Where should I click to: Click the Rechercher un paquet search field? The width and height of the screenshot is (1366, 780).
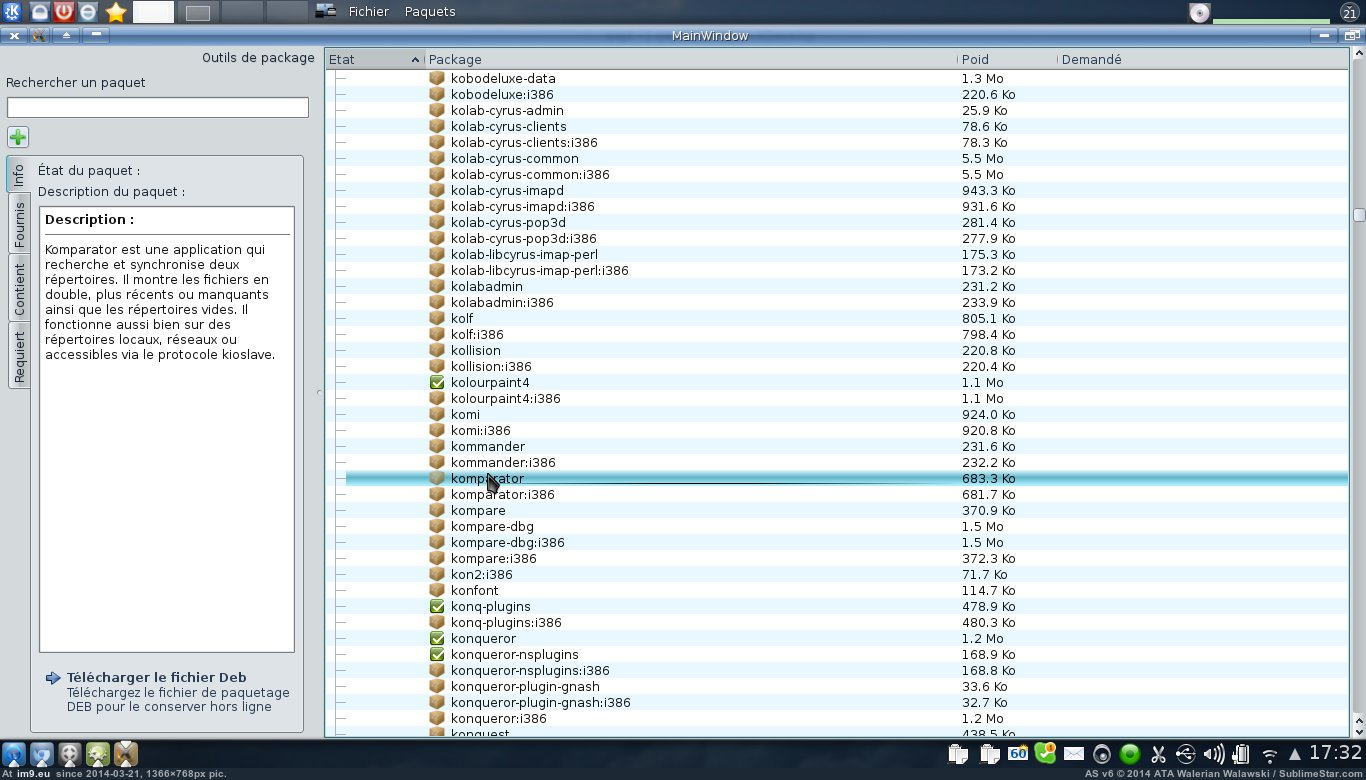point(158,107)
